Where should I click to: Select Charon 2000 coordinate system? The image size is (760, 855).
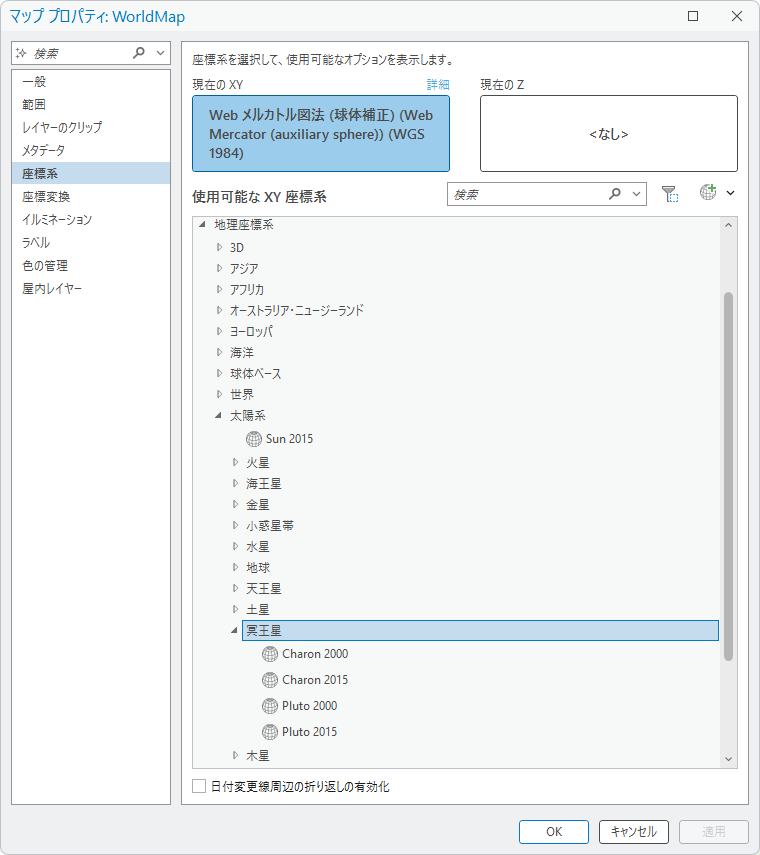click(315, 654)
